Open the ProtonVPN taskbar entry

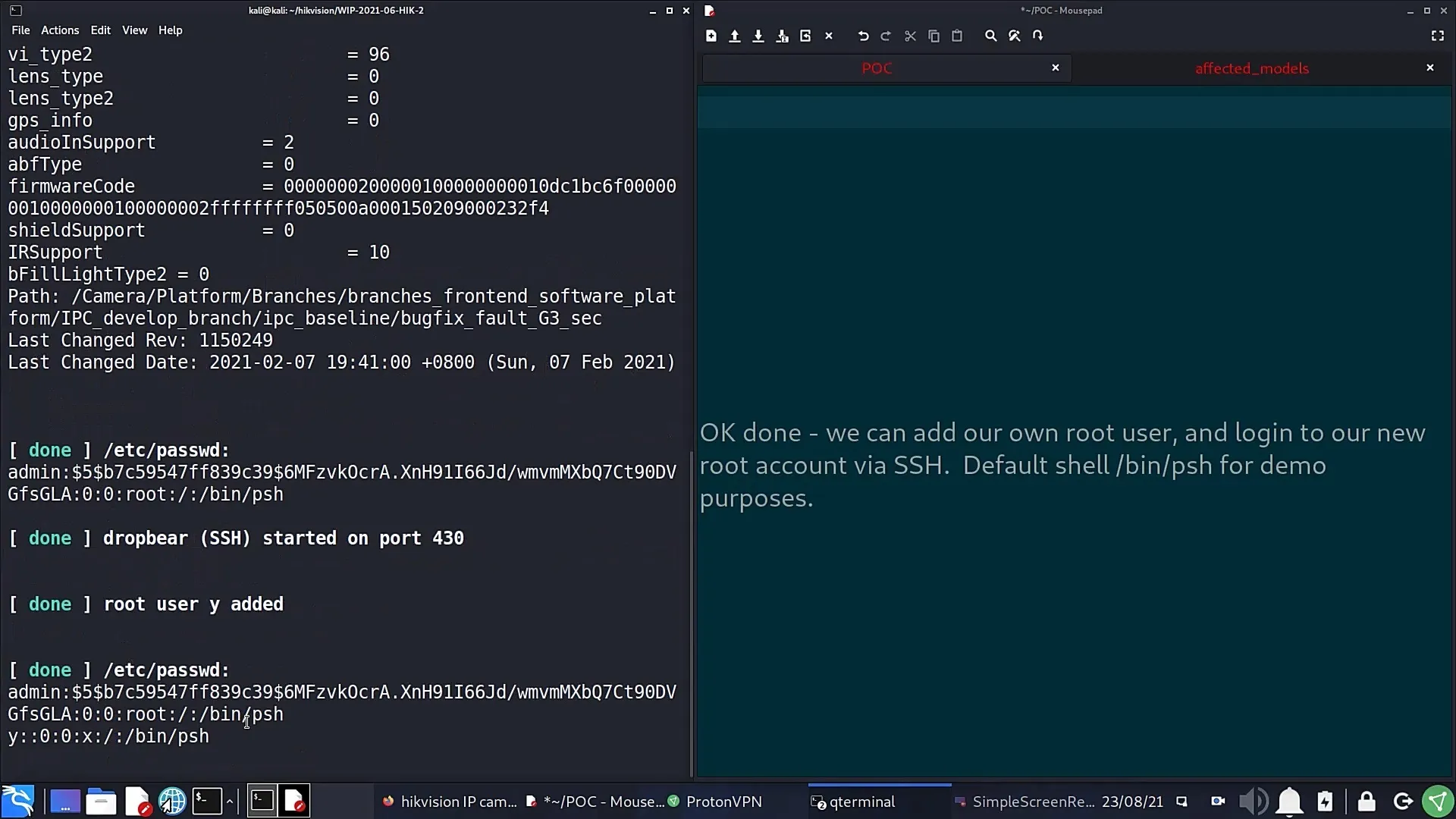[x=714, y=802]
